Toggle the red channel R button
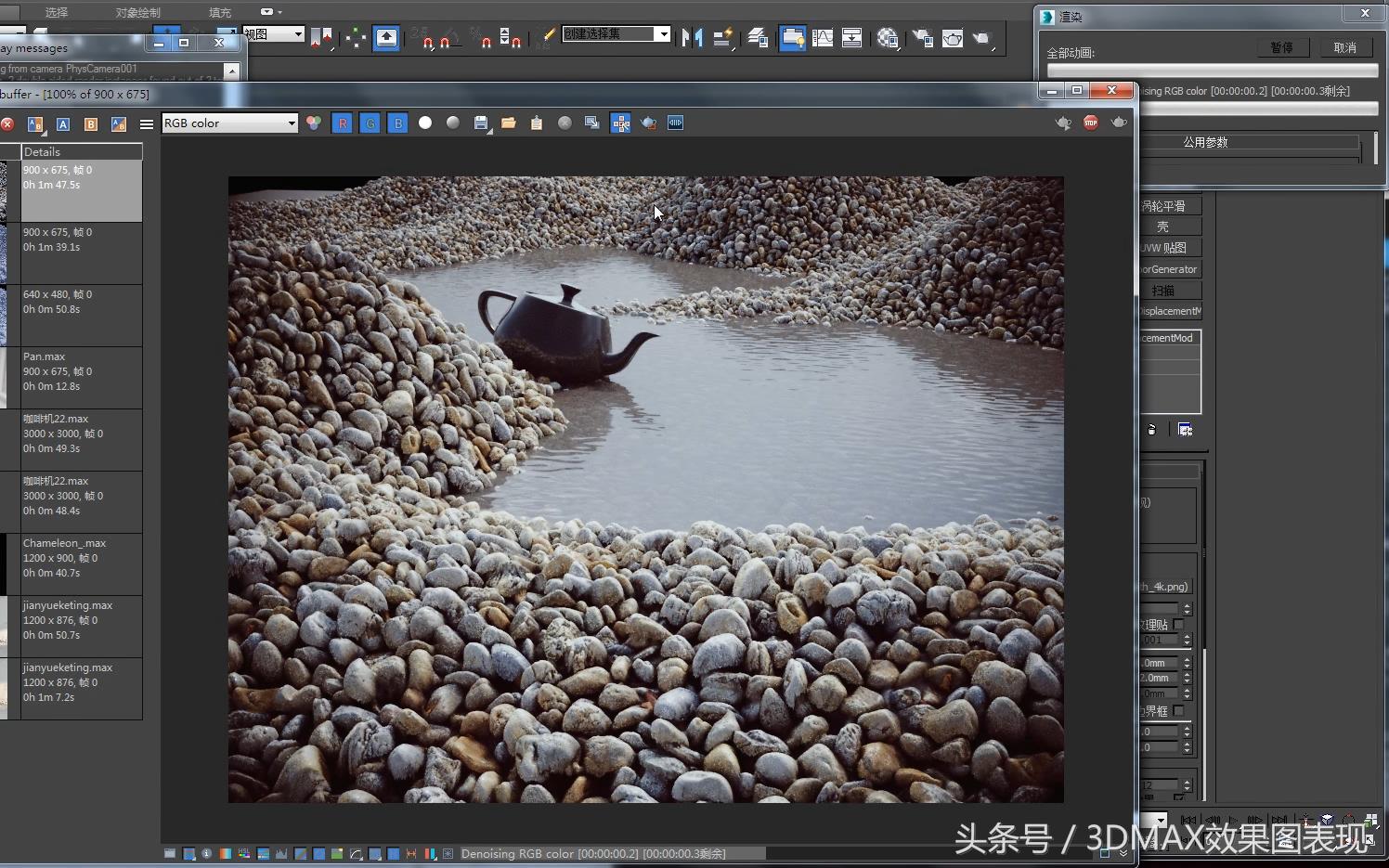1389x868 pixels. click(342, 123)
